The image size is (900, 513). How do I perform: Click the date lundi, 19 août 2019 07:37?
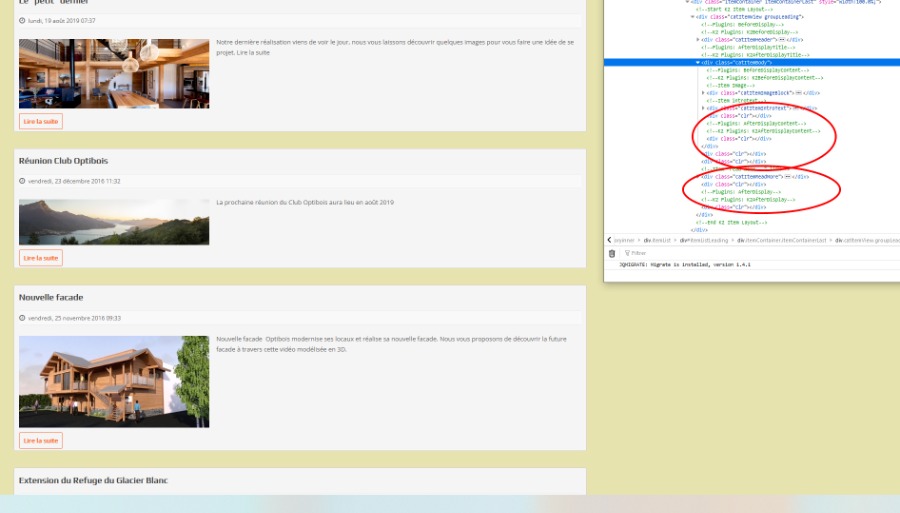coord(61,21)
